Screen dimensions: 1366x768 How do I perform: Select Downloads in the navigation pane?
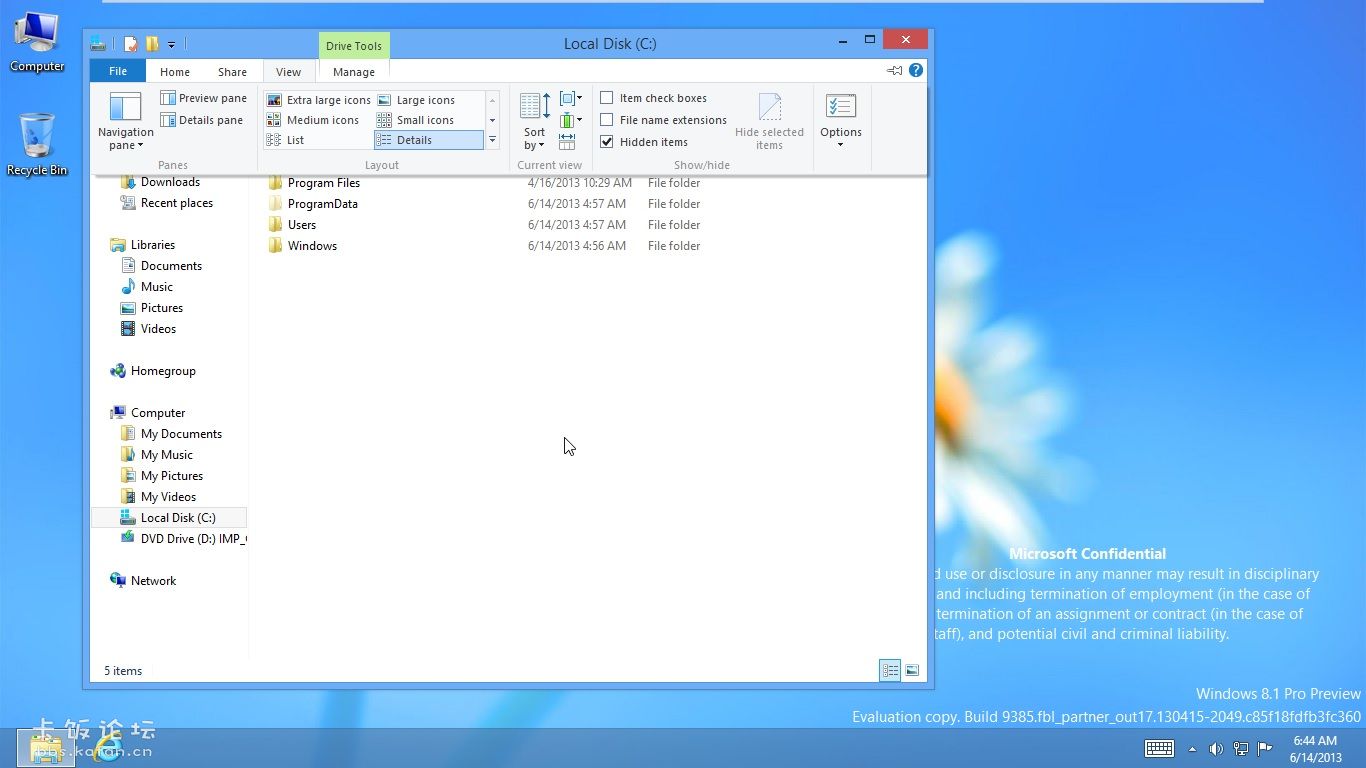coord(160,182)
